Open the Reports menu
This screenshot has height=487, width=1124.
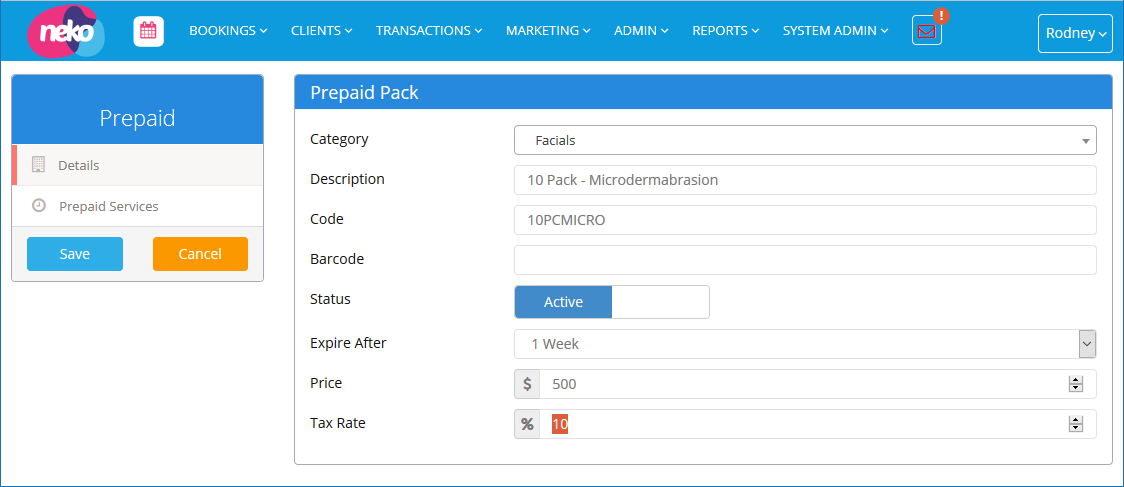(725, 31)
